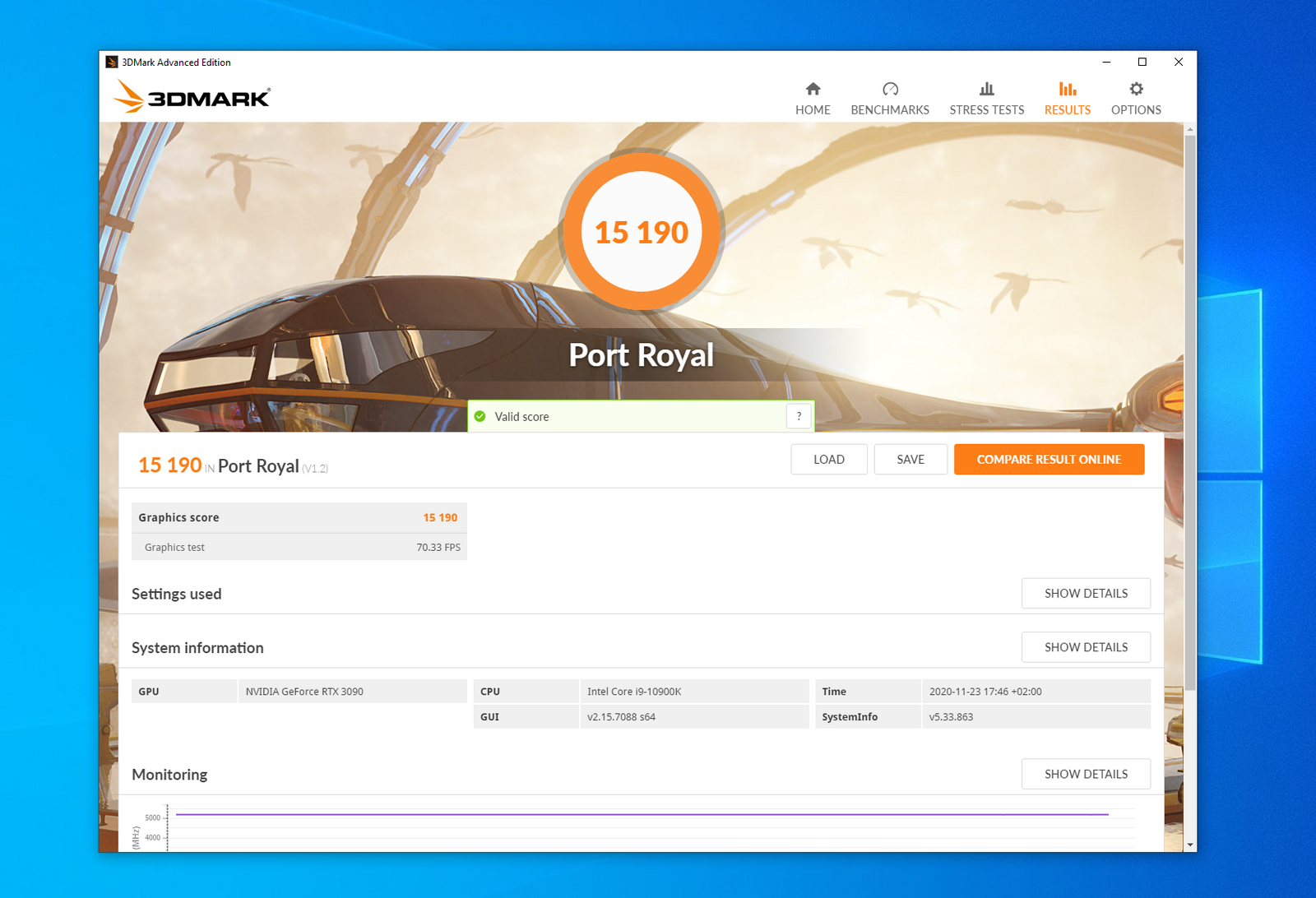This screenshot has width=1316, height=898.
Task: Click the Monitoring heading
Action: pyautogui.click(x=169, y=775)
